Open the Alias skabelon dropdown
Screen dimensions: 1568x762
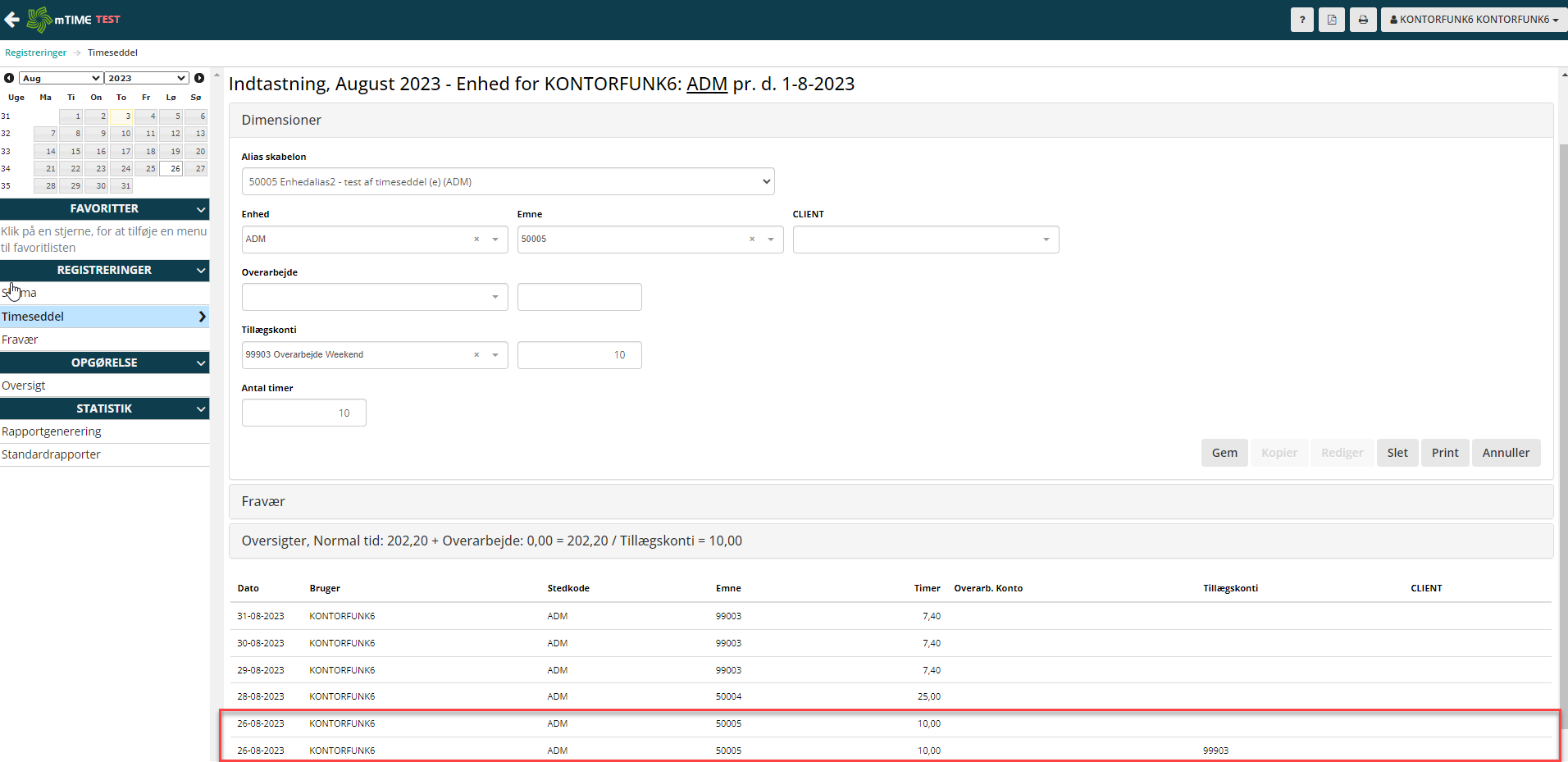(x=508, y=182)
